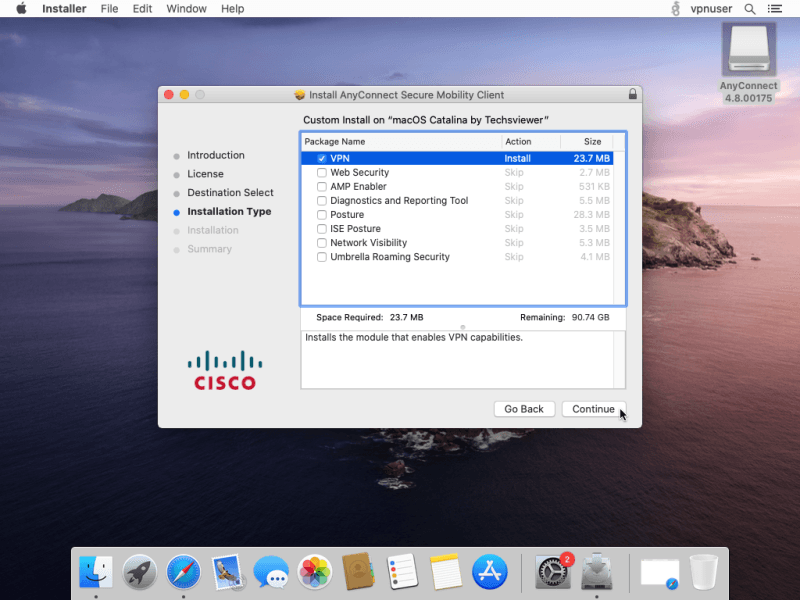Viewport: 800px width, 600px height.
Task: Click the package icon in the installer title
Action: [299, 95]
